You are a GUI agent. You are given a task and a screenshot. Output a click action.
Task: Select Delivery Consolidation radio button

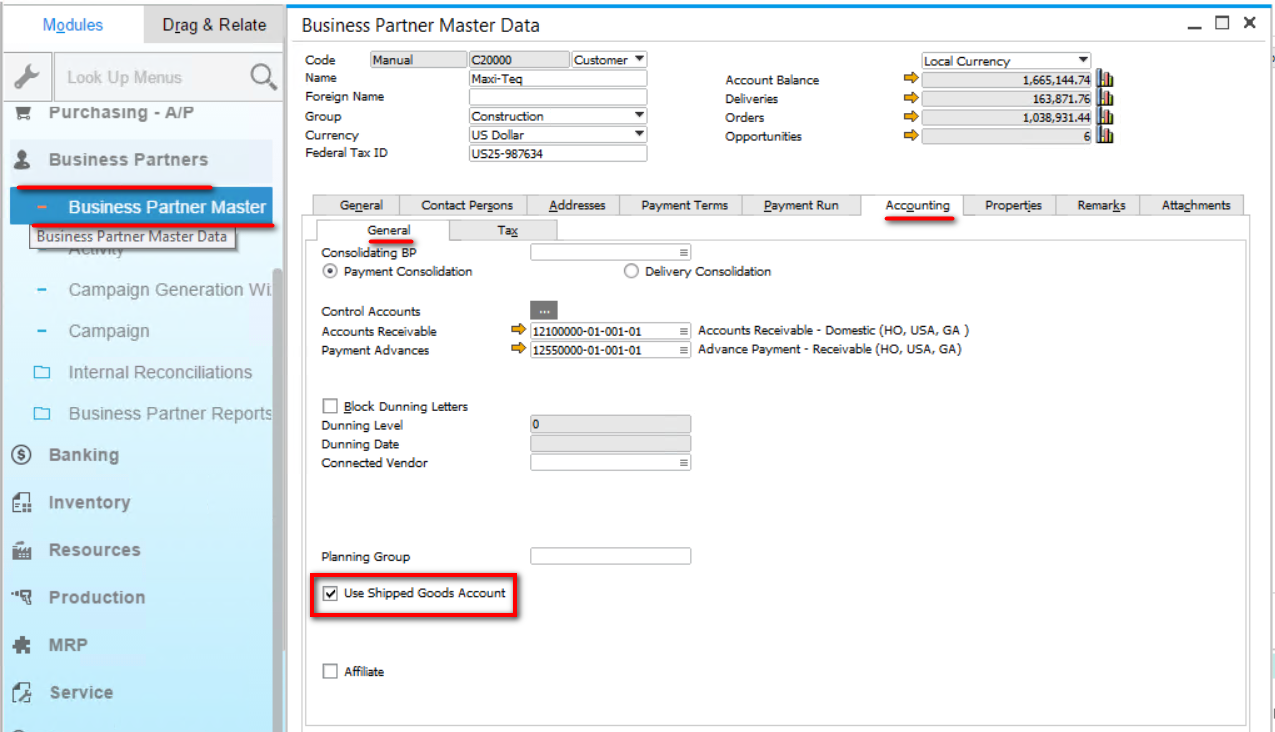631,271
